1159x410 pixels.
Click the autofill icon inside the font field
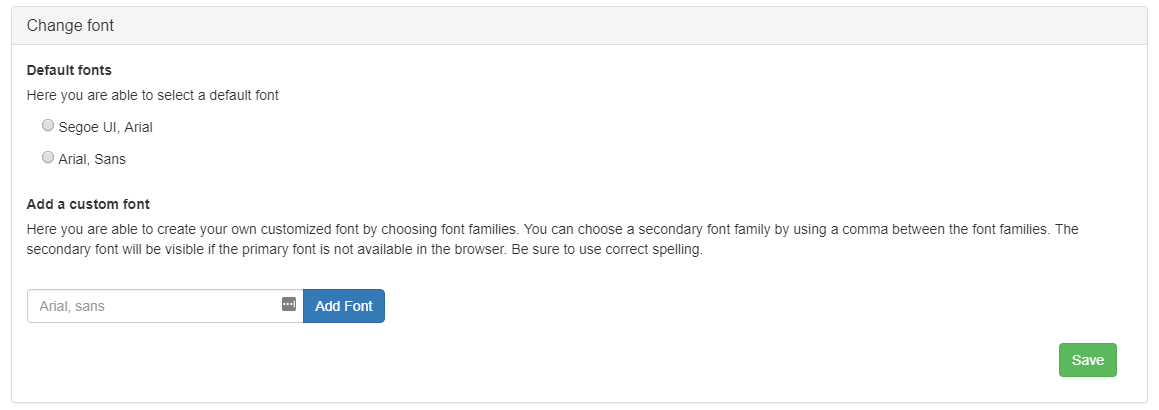pos(289,304)
